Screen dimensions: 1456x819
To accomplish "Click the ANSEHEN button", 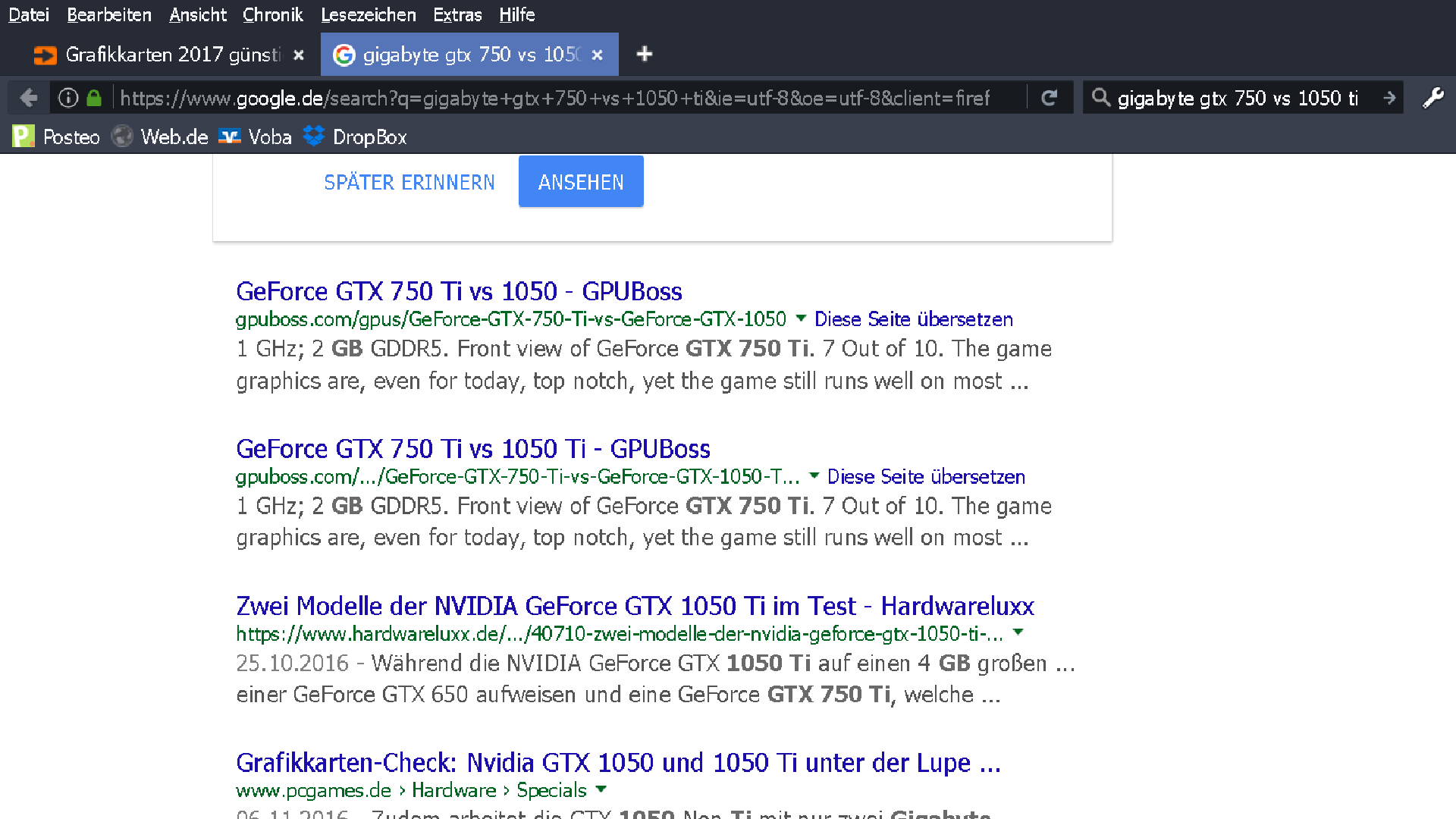I will point(581,182).
